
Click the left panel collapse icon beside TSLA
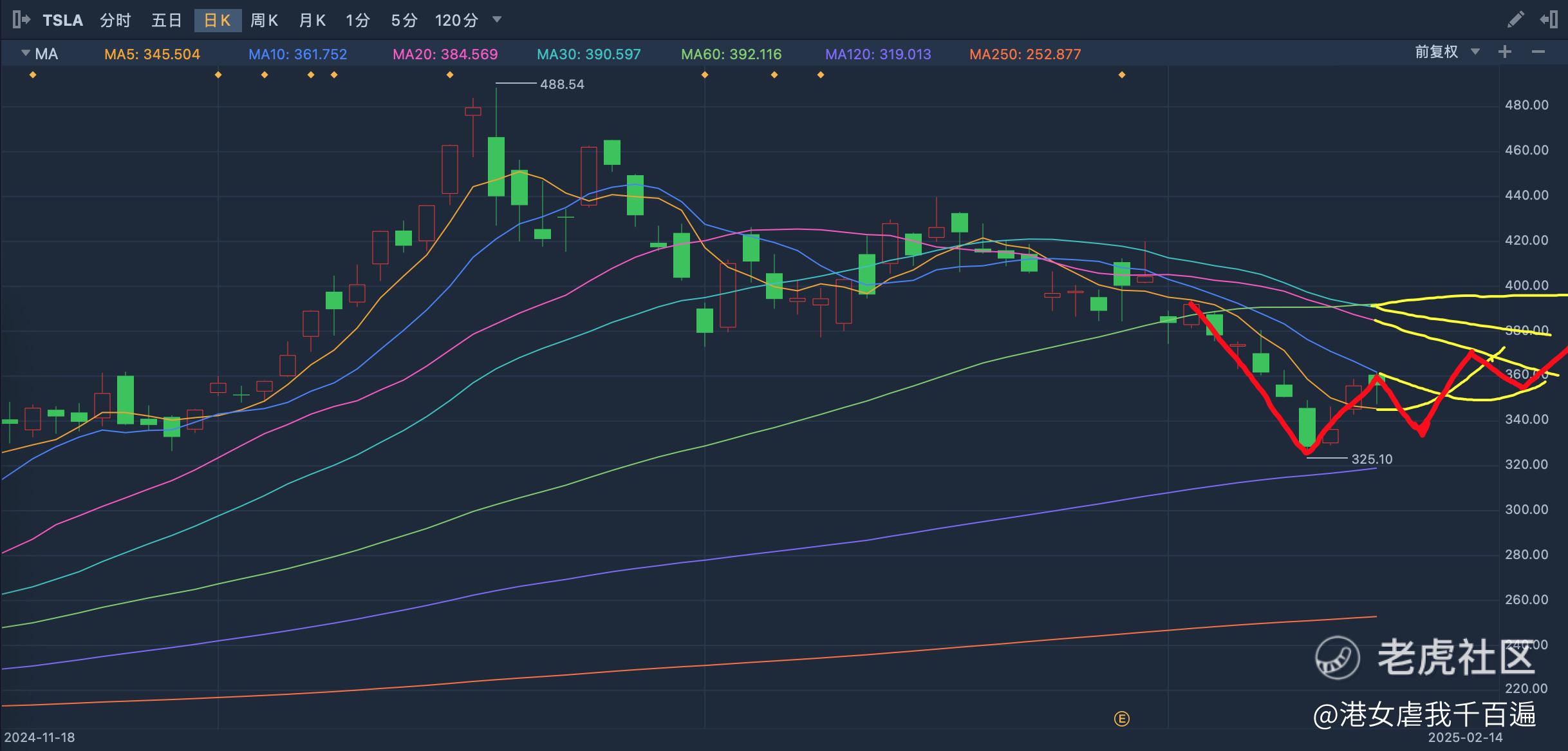pyautogui.click(x=21, y=20)
